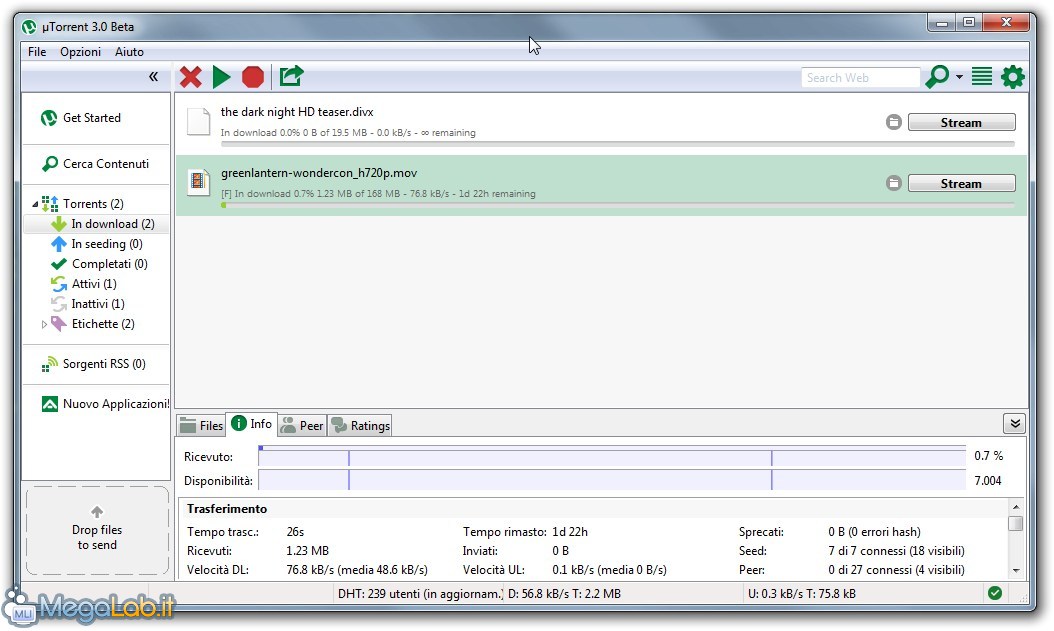Open the Opzioni menu
Viewport: 1054px width, 631px height.
click(81, 52)
